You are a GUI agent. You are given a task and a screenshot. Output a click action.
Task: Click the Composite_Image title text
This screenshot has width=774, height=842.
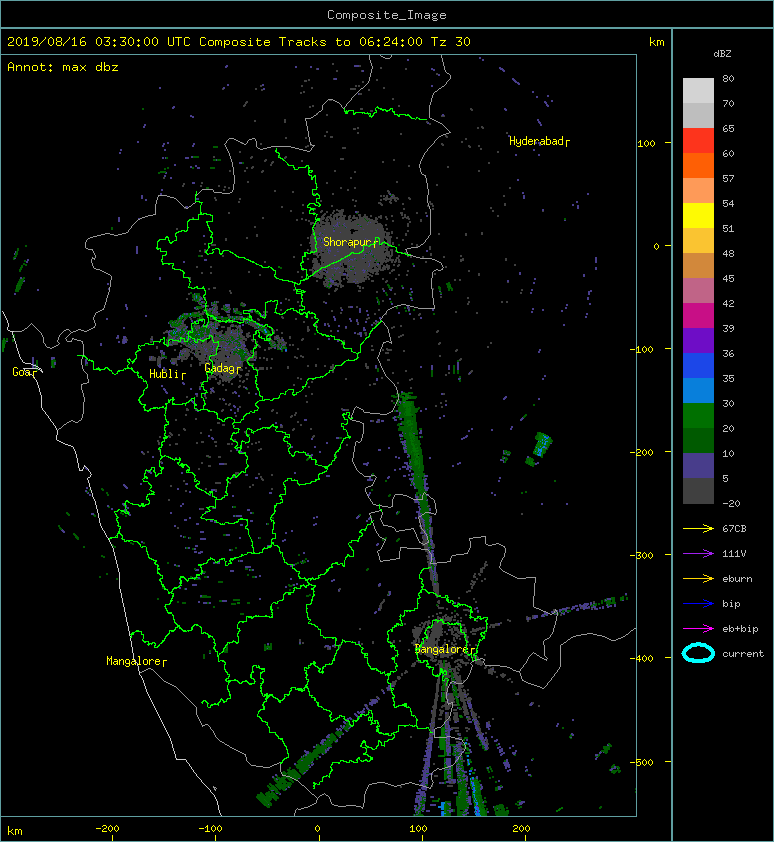(387, 15)
